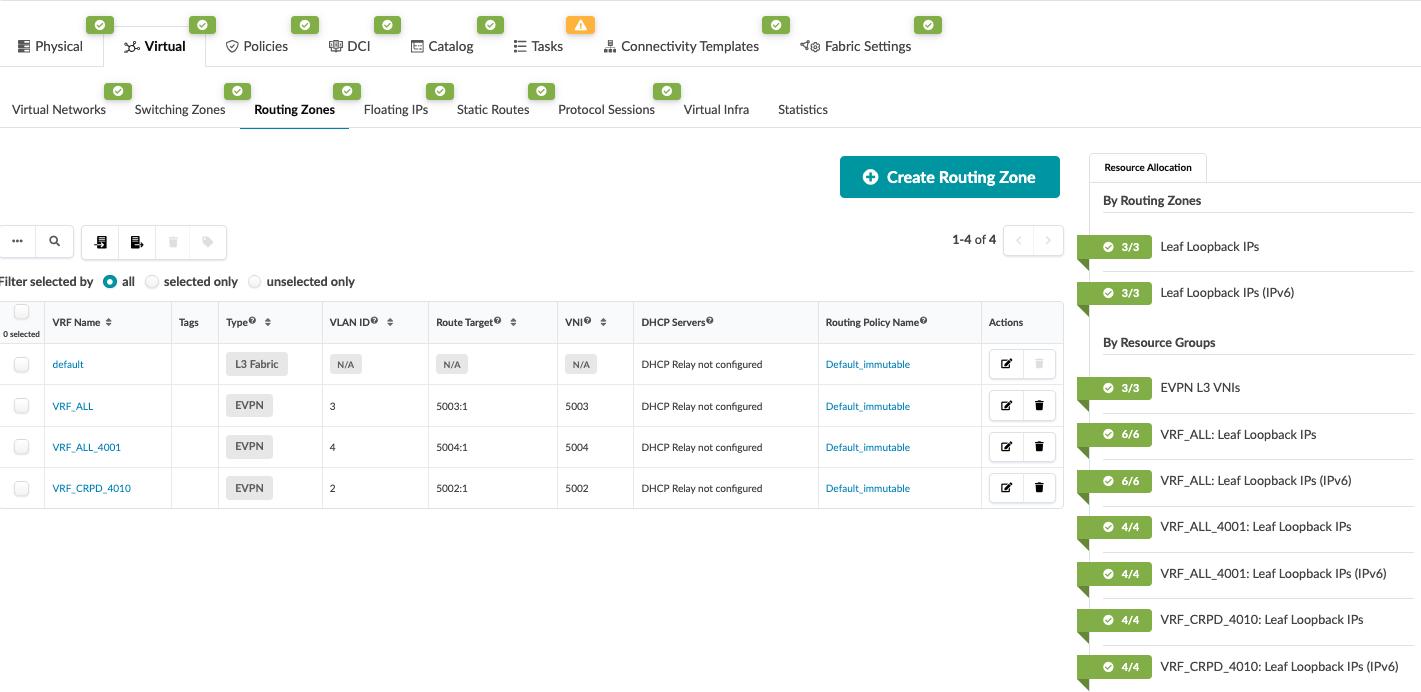
Task: Open the Physical tab
Action: tap(51, 46)
